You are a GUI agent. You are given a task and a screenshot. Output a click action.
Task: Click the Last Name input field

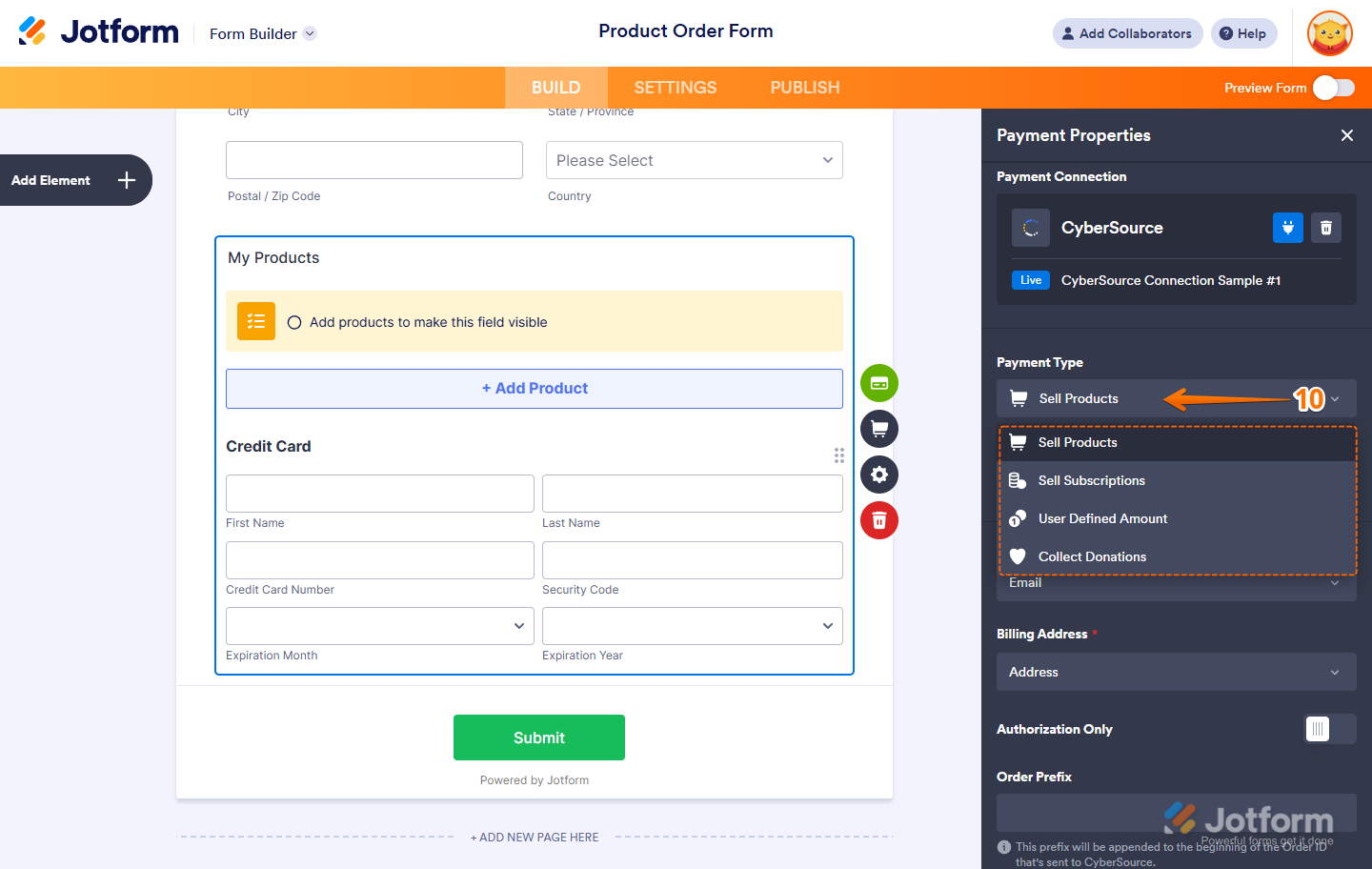click(x=693, y=494)
